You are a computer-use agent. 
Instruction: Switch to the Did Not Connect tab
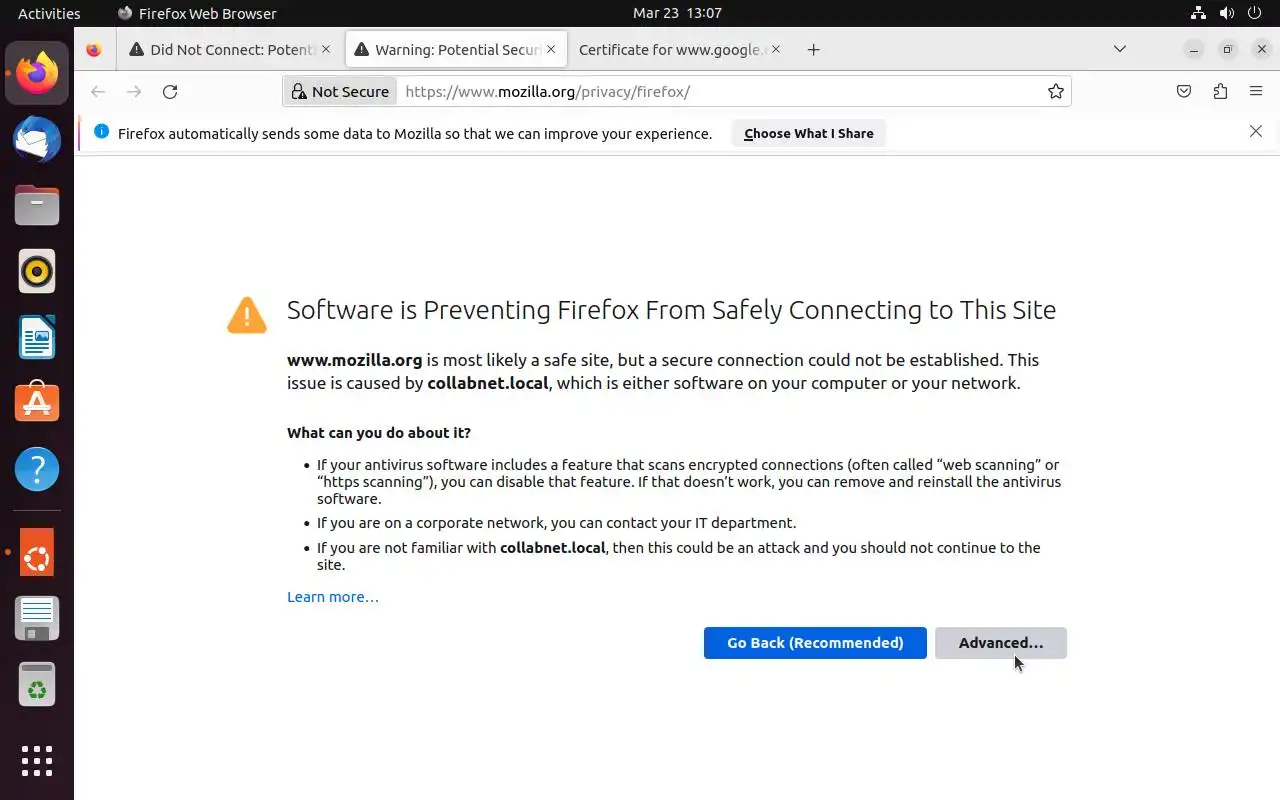(x=232, y=50)
